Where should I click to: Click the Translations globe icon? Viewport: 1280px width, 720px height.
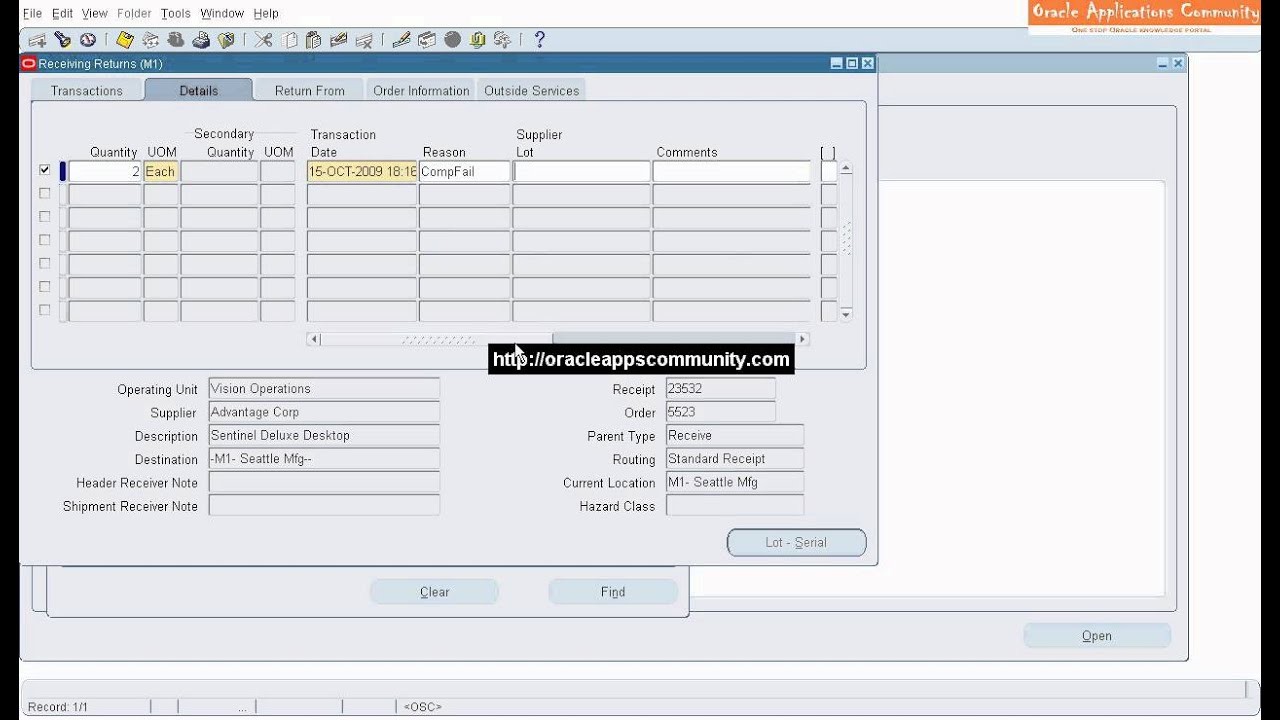452,40
